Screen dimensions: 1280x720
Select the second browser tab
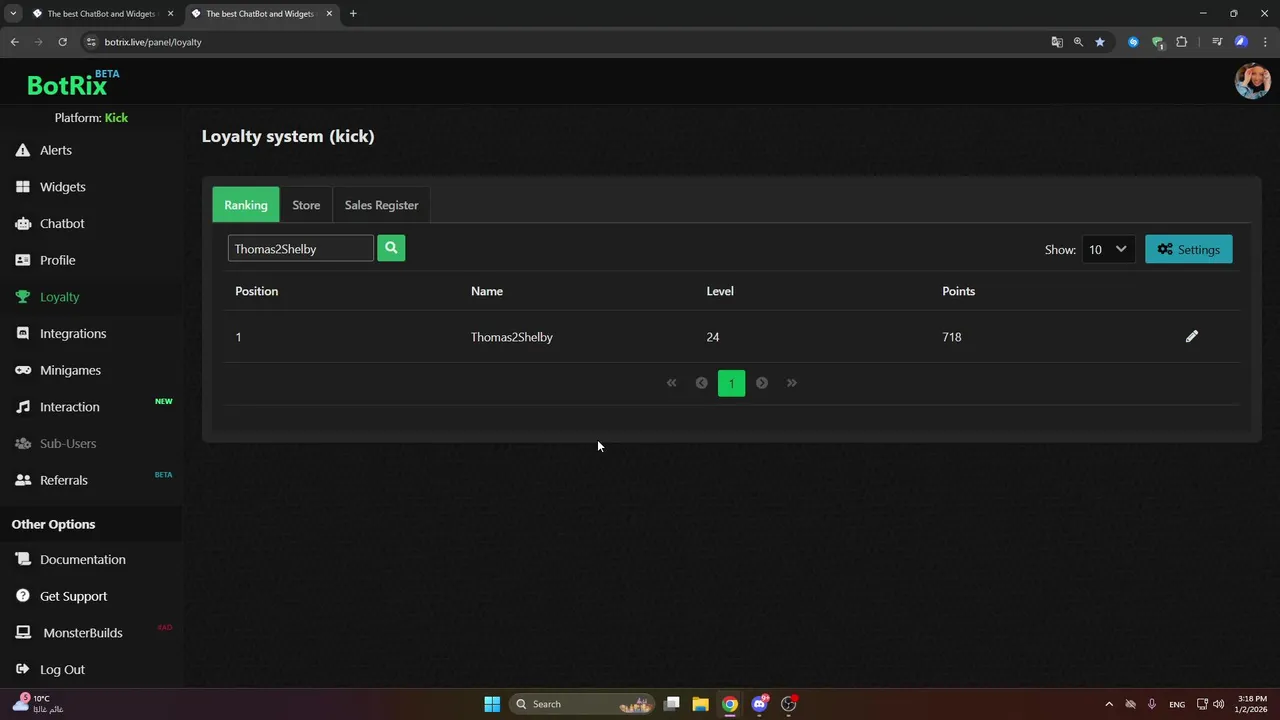pyautogui.click(x=260, y=14)
